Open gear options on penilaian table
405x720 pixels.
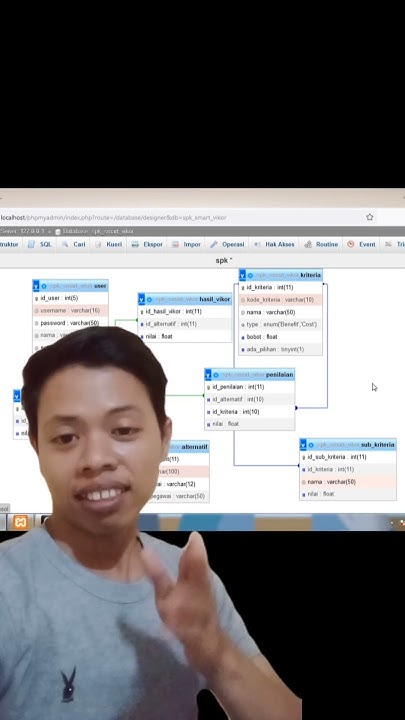tap(216, 375)
